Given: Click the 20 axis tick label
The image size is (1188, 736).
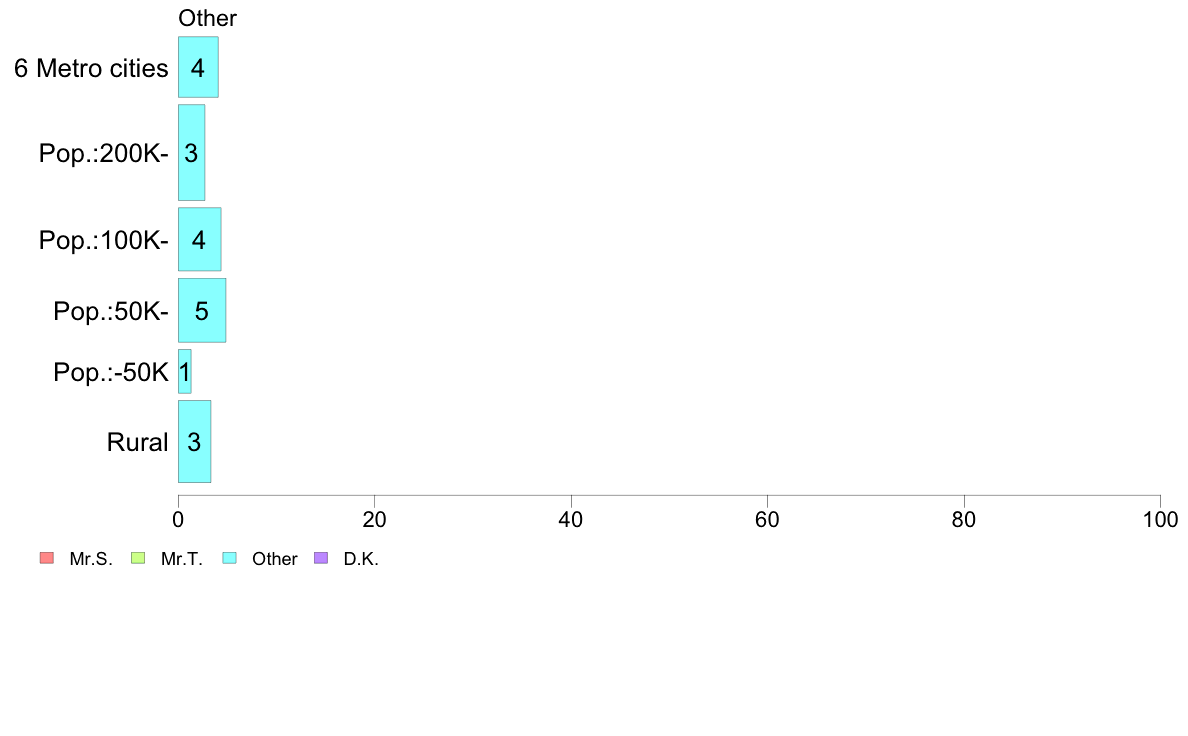Looking at the screenshot, I should [x=374, y=519].
